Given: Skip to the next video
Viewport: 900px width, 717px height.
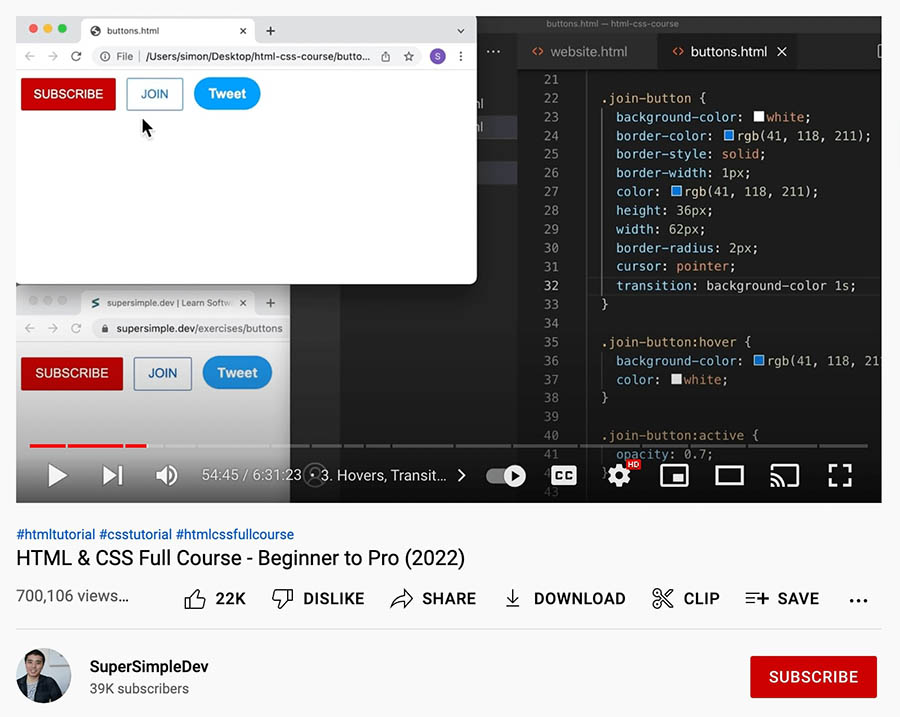Looking at the screenshot, I should (112, 475).
